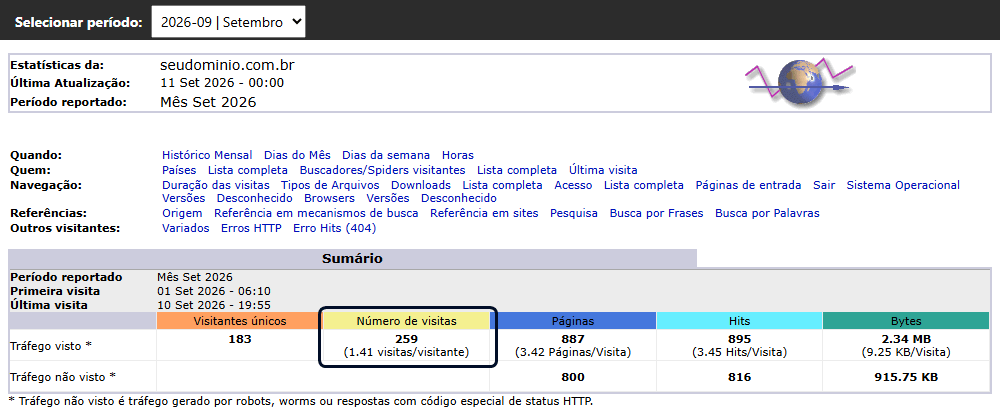Select the 887 pages value

pos(573,339)
